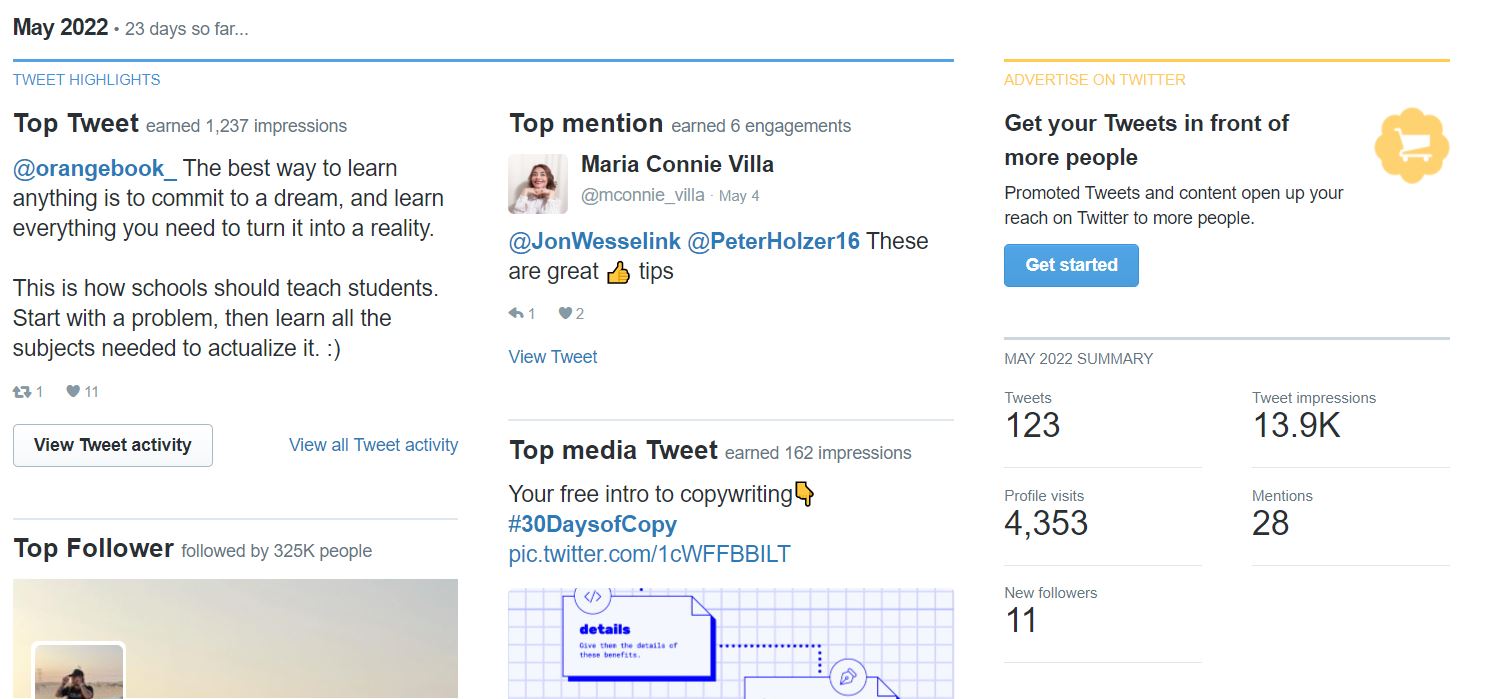Click the pen icon in media image
The image size is (1488, 699).
point(849,679)
